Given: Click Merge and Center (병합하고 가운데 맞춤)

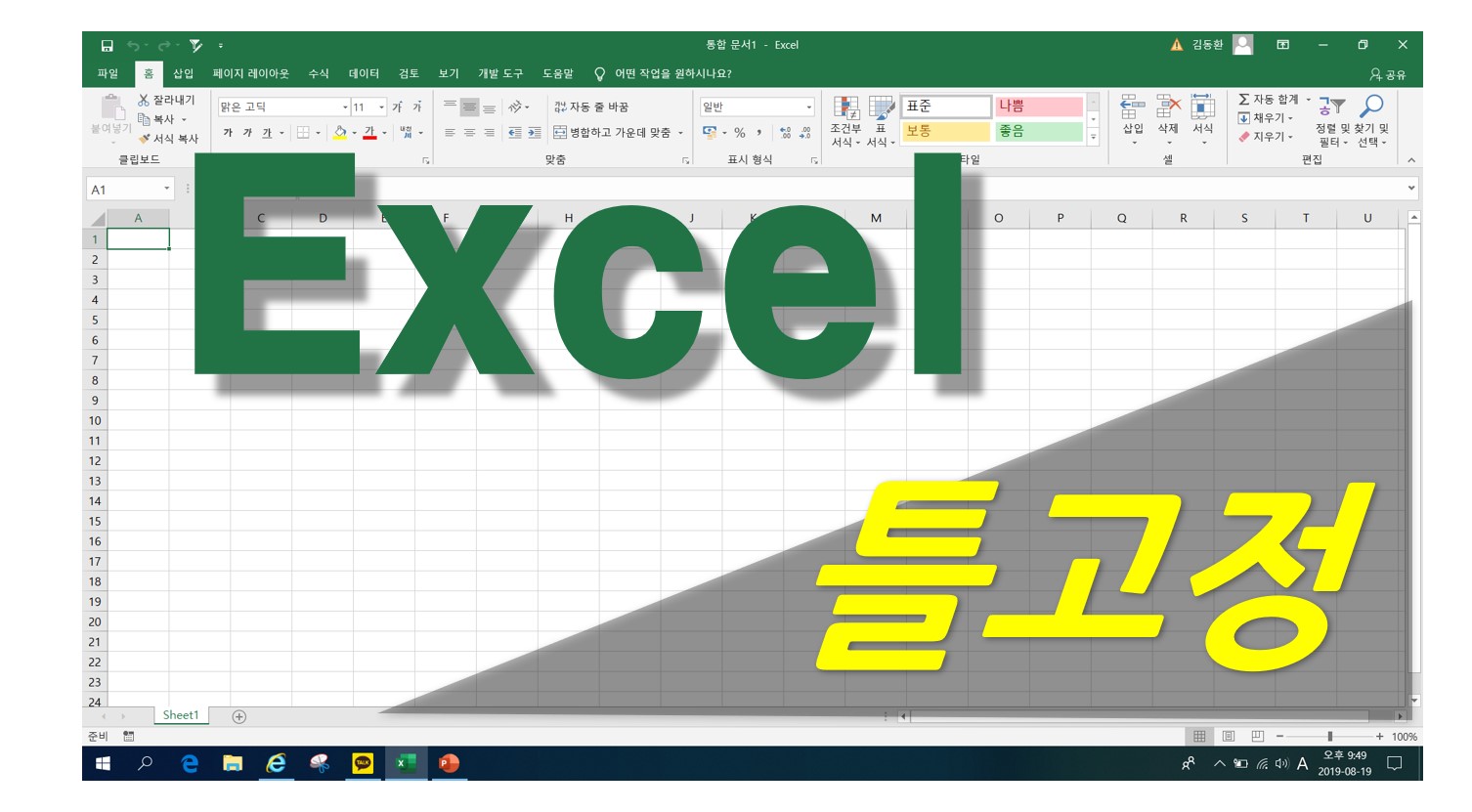Looking at the screenshot, I should click(612, 133).
